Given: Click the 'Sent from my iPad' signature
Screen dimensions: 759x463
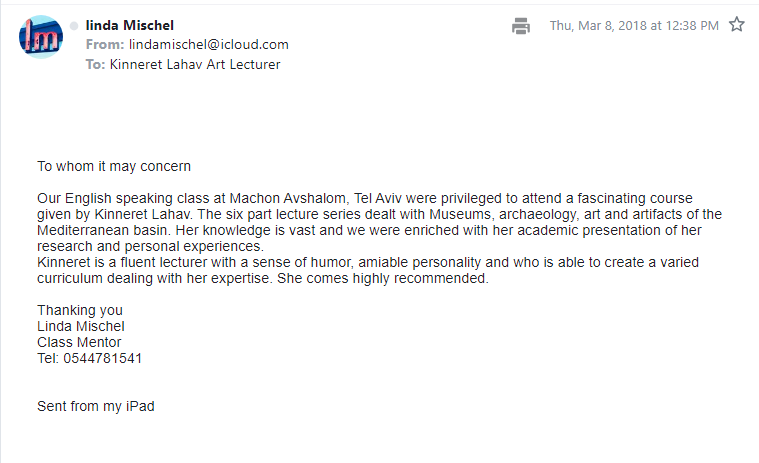Looking at the screenshot, I should pos(96,406).
